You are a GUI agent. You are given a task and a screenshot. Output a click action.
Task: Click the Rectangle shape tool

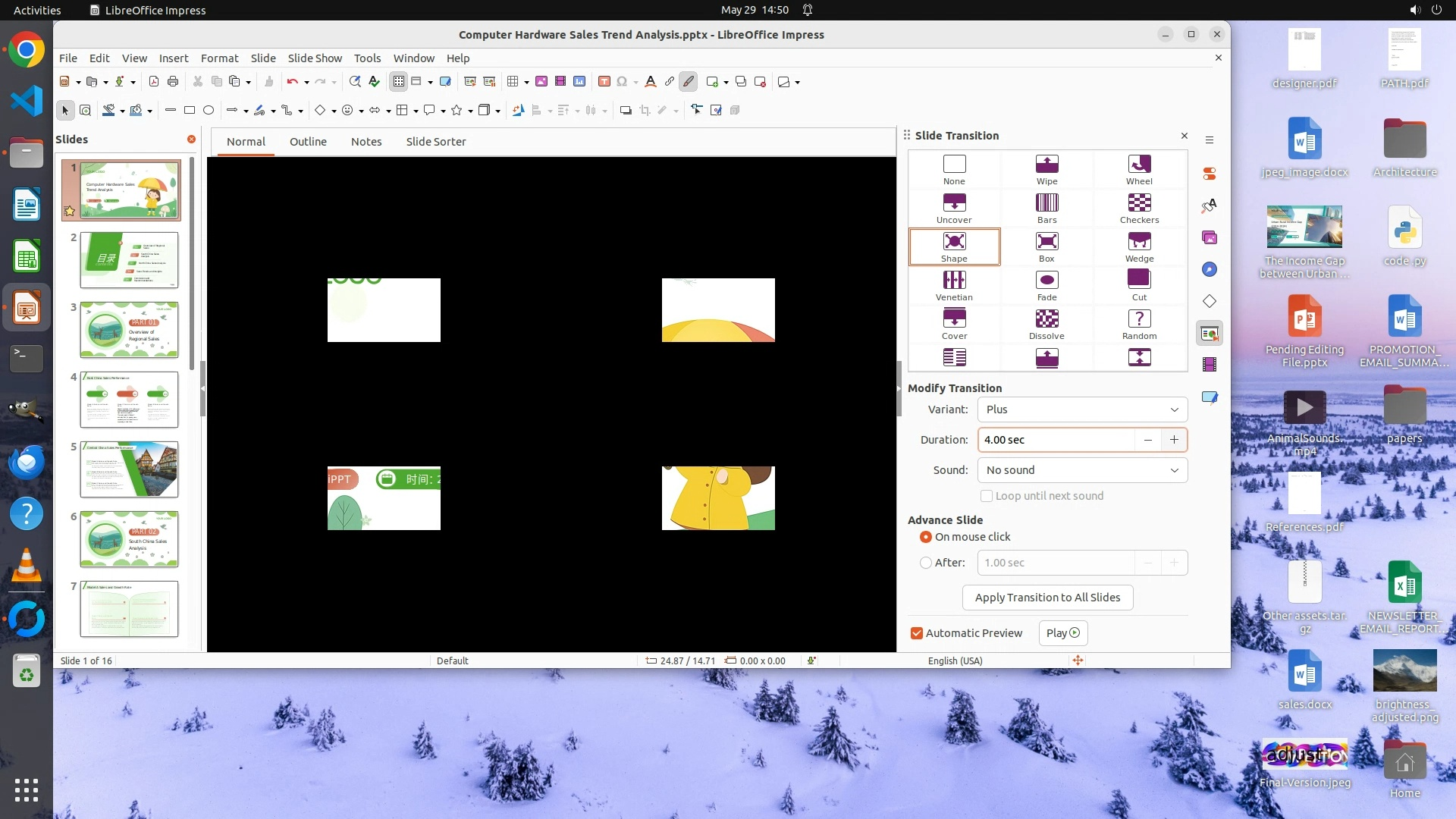tap(190, 111)
